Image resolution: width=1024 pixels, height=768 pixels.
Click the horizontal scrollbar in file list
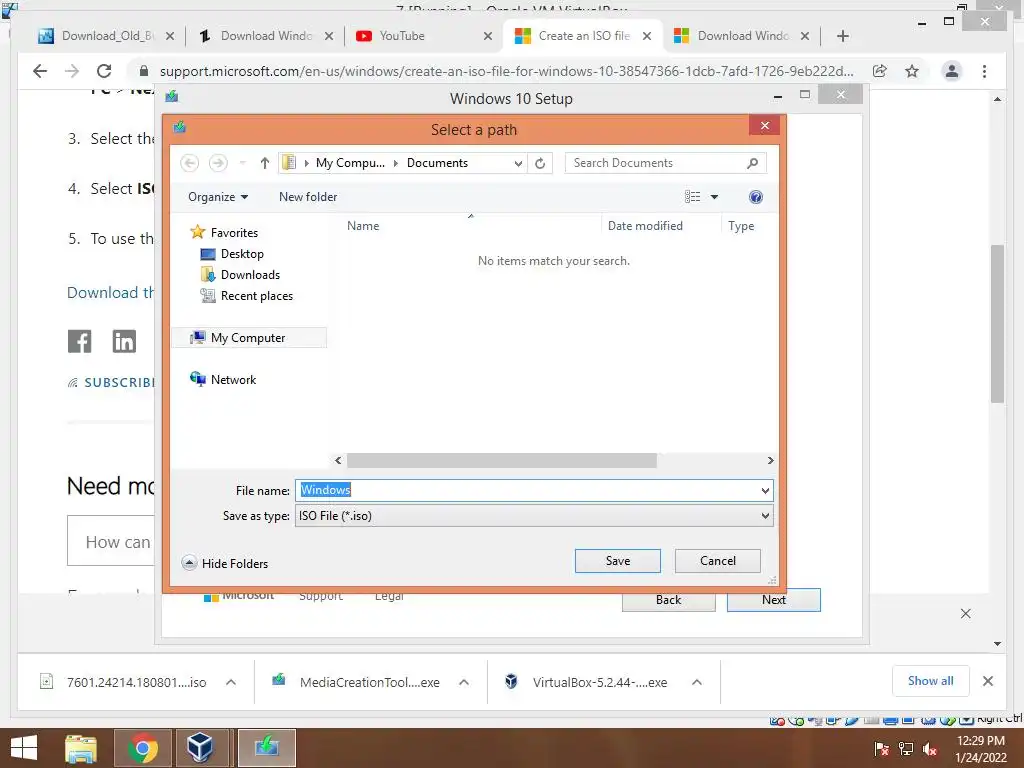coord(502,460)
